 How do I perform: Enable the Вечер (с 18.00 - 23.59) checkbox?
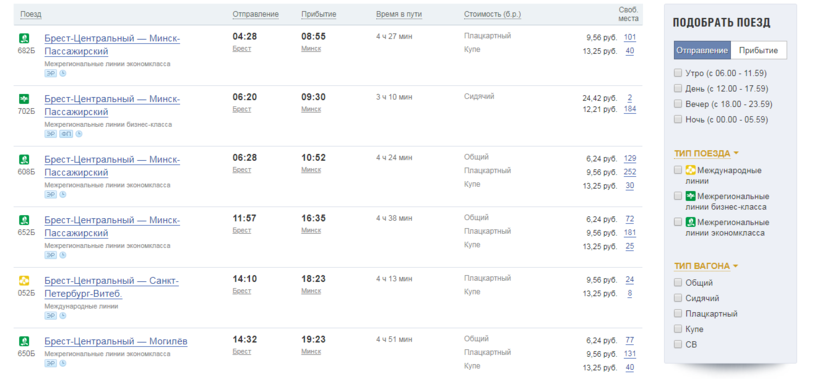tap(678, 104)
